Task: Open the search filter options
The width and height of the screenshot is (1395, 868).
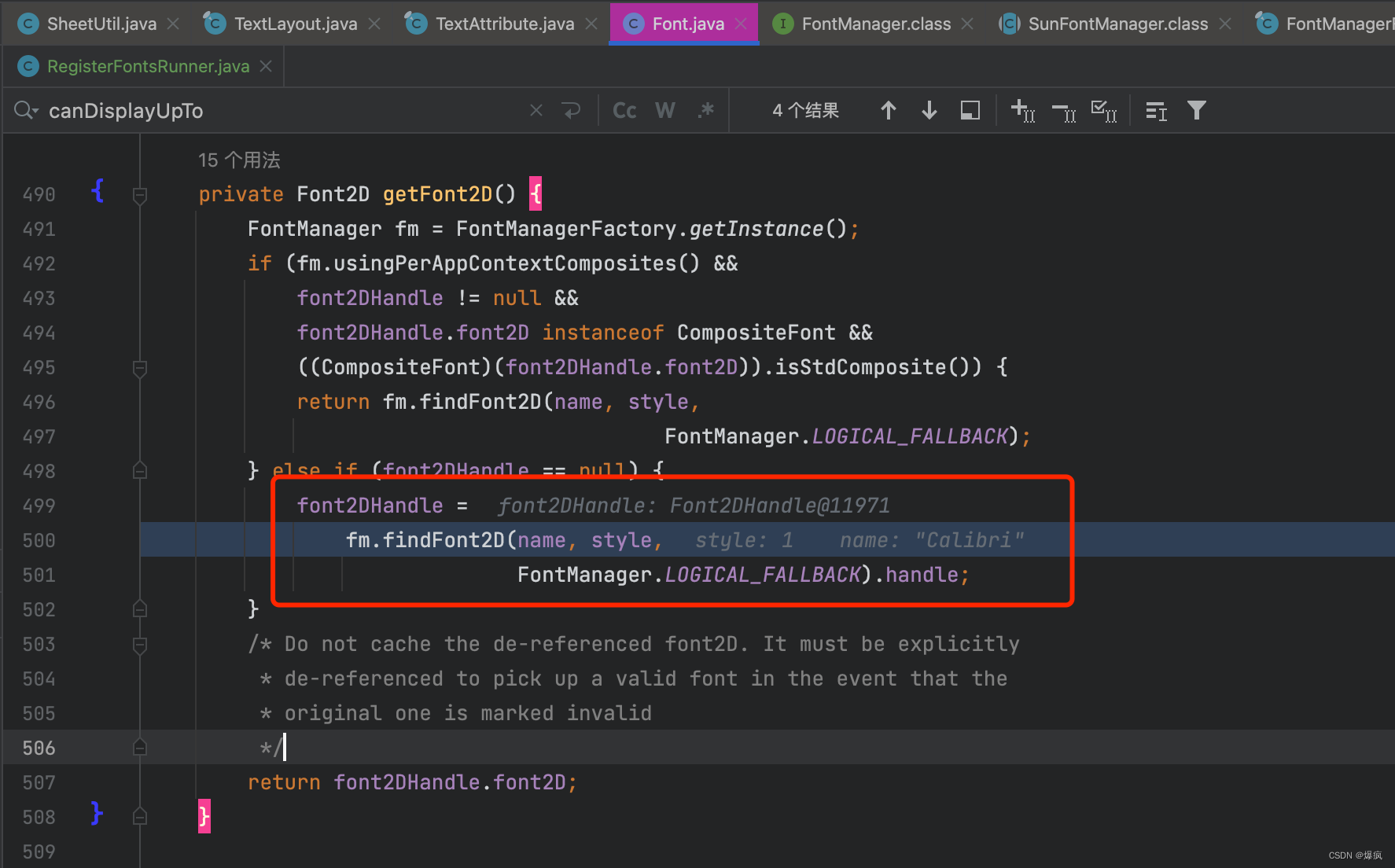Action: click(x=1197, y=111)
